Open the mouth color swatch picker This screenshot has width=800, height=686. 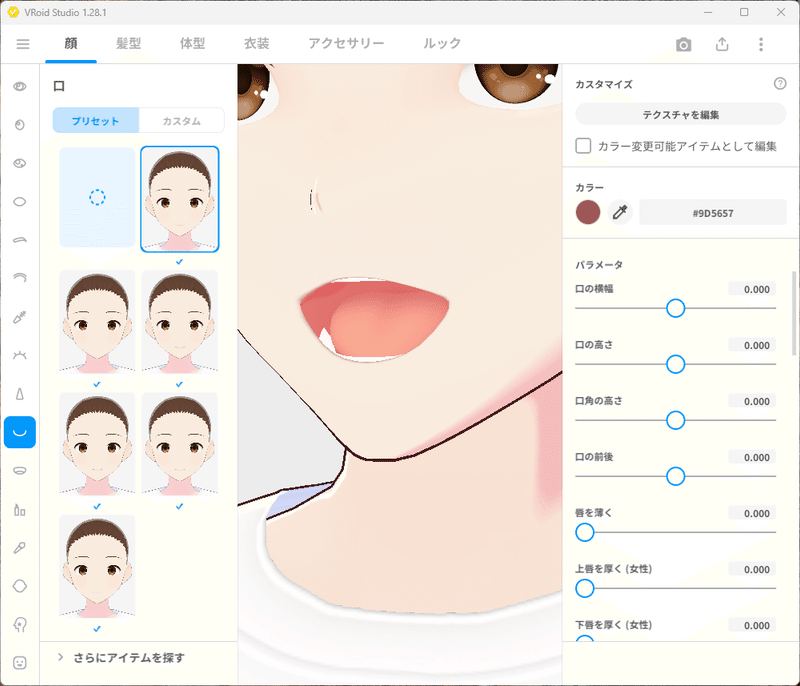click(588, 212)
